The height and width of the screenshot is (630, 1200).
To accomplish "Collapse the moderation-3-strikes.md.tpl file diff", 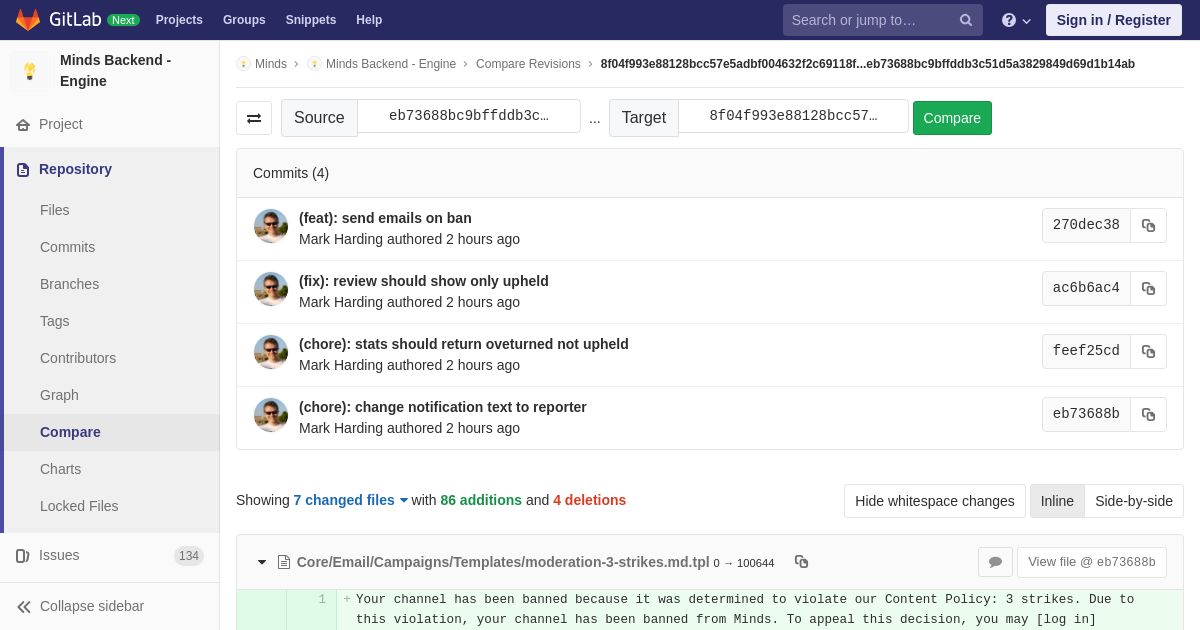I will pos(262,562).
